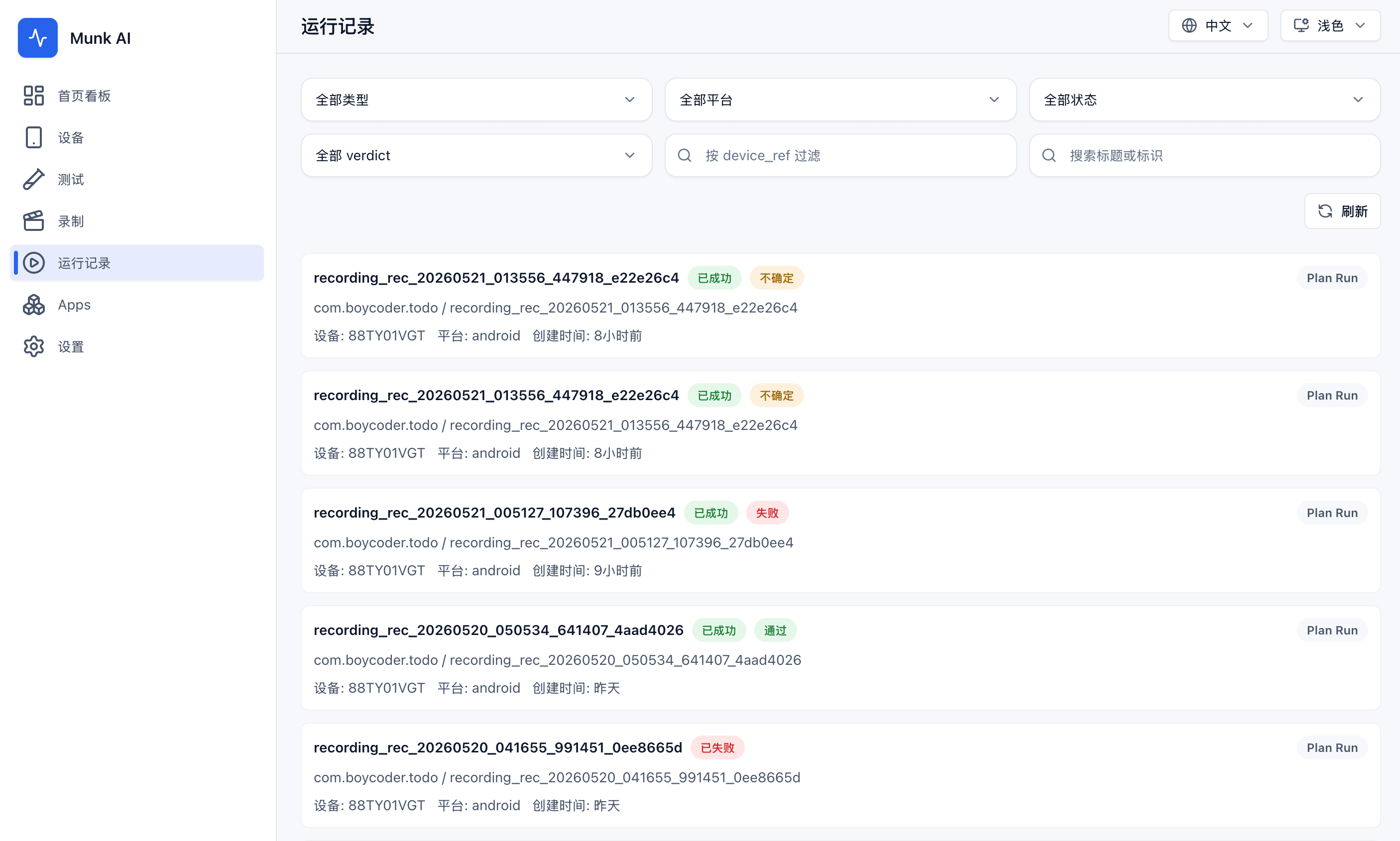Click Plan Run tag on the 050534 run
Image resolution: width=1400 pixels, height=841 pixels.
(1332, 630)
